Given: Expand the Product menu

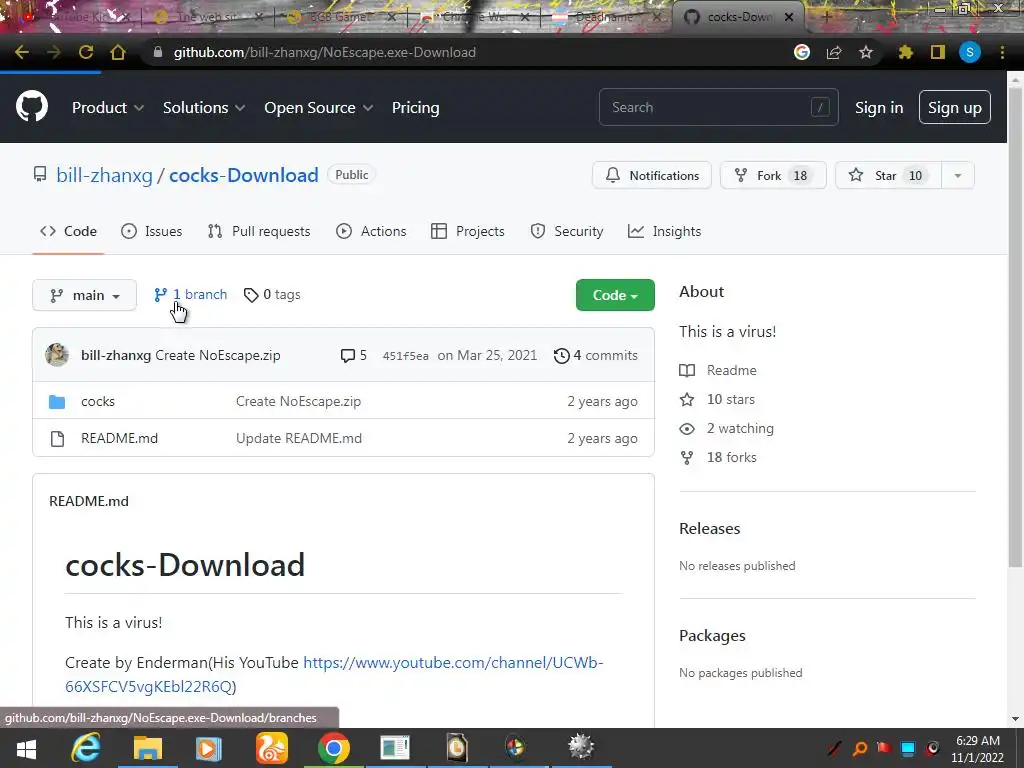Looking at the screenshot, I should tap(108, 108).
